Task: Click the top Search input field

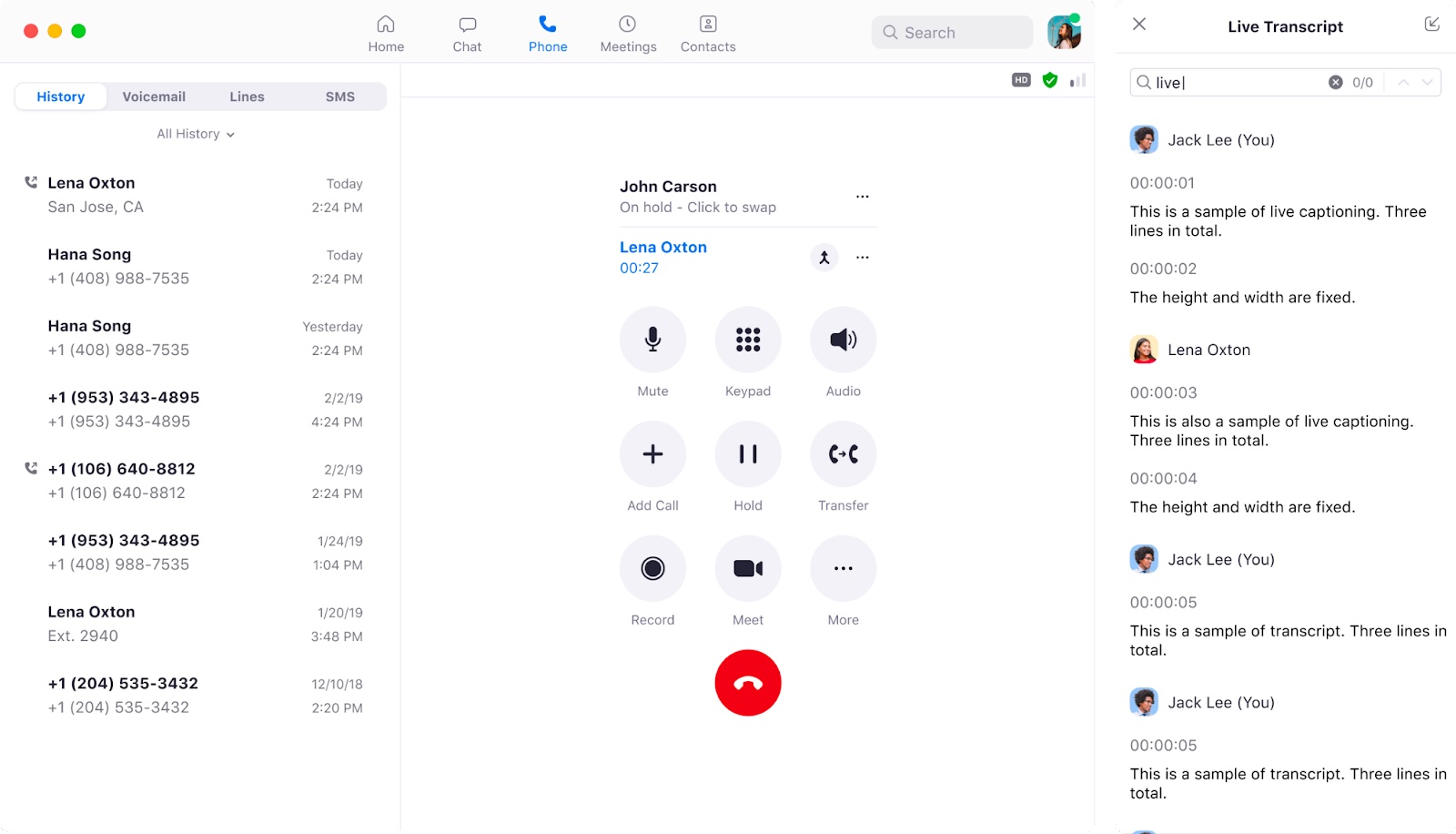Action: (x=952, y=32)
